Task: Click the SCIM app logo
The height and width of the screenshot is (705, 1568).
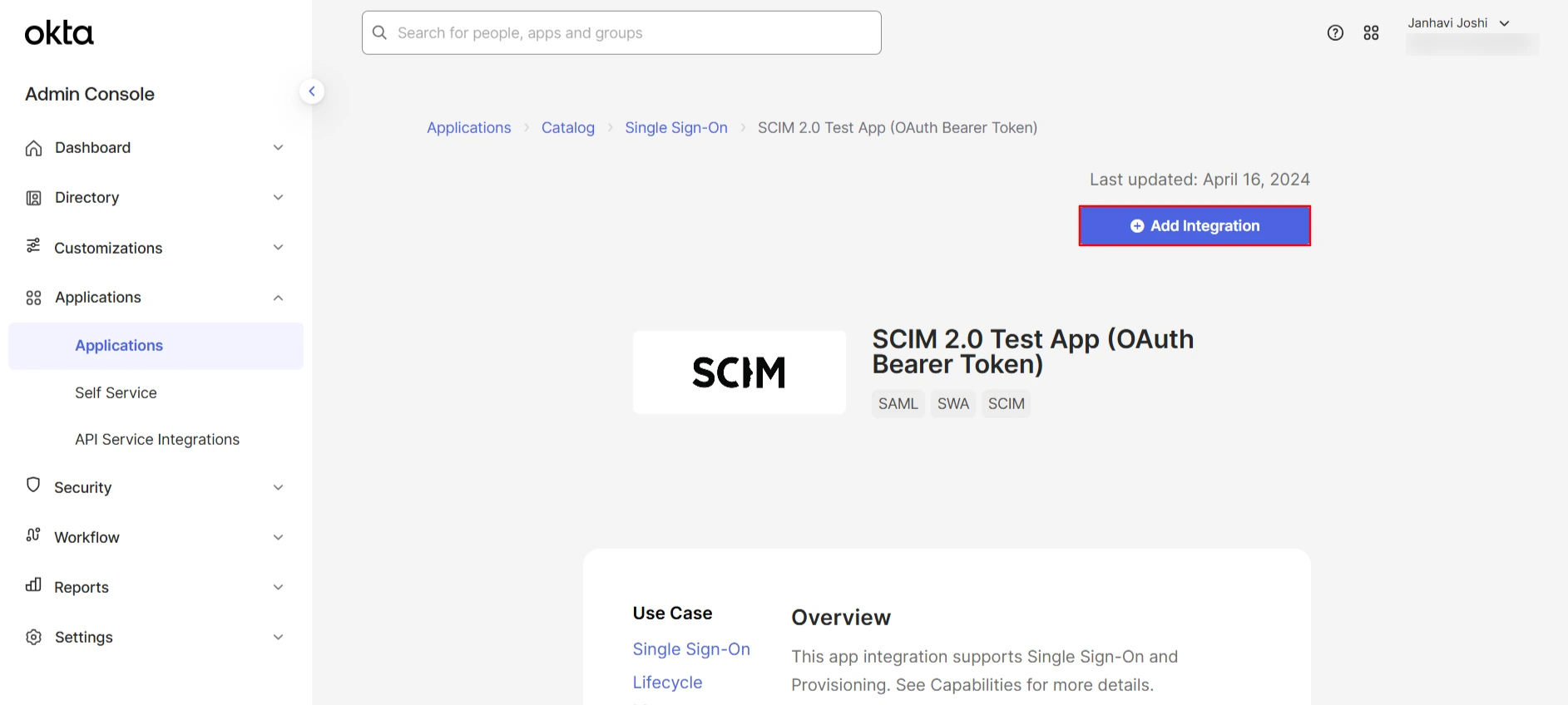Action: pyautogui.click(x=739, y=372)
